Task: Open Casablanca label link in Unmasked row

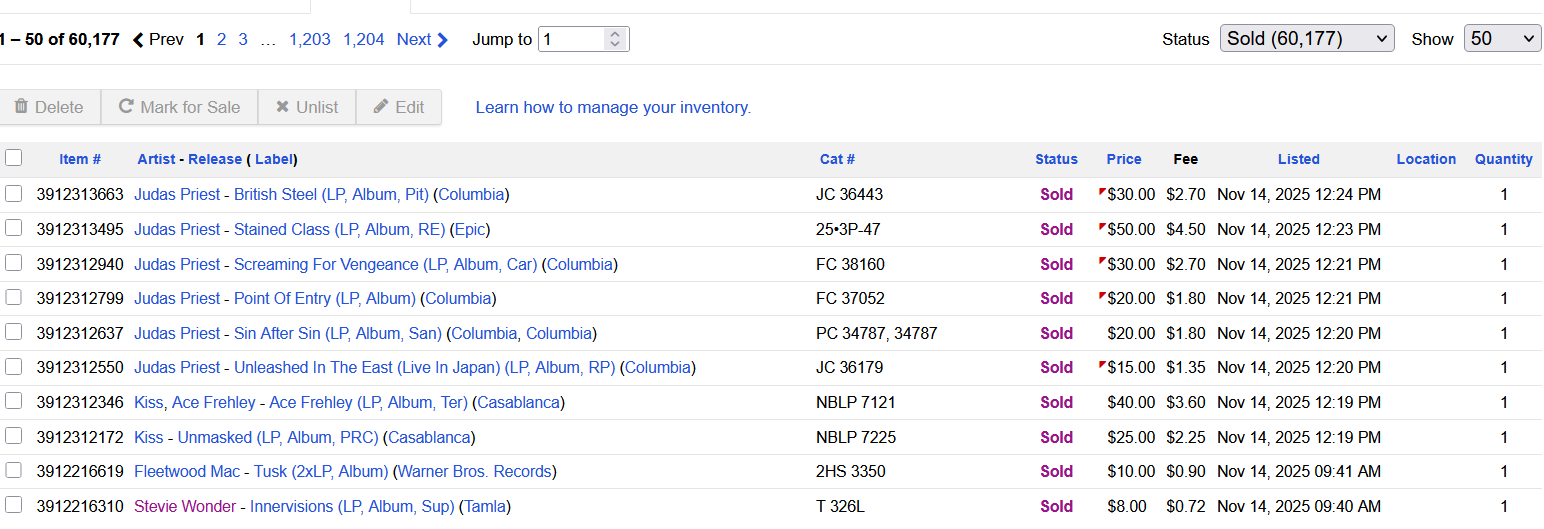Action: click(x=429, y=437)
